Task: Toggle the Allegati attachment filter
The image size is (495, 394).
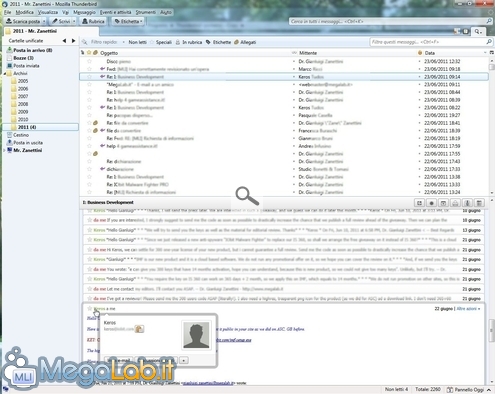Action: click(245, 42)
